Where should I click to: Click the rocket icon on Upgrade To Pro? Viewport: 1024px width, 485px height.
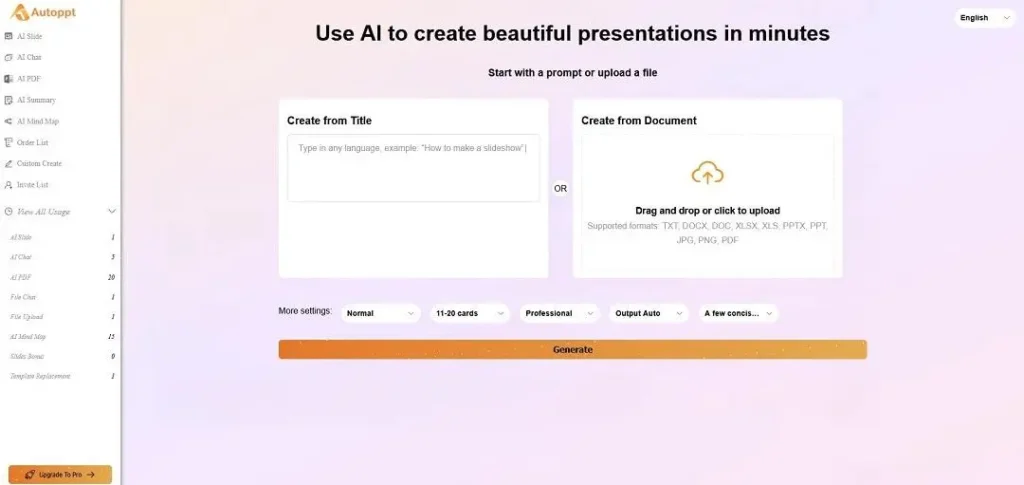(30, 475)
